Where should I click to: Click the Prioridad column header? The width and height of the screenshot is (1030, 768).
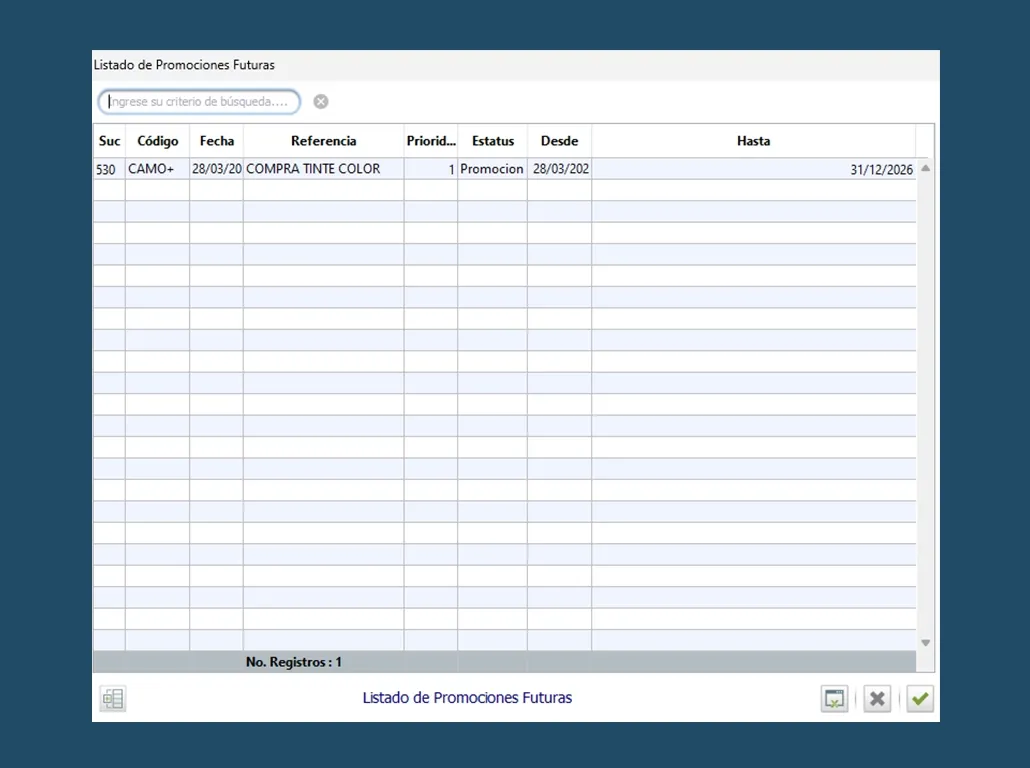(431, 141)
